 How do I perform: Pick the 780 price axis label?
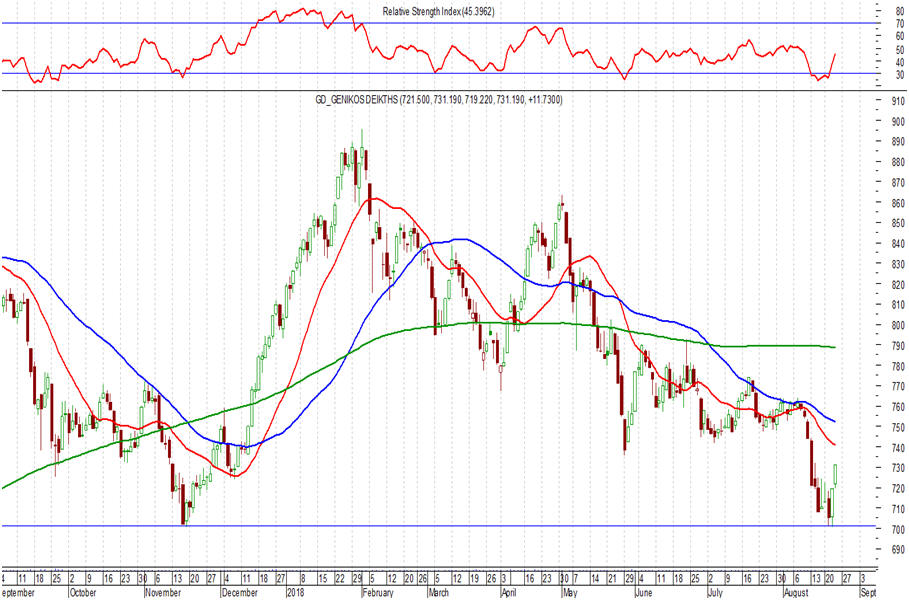tap(898, 366)
